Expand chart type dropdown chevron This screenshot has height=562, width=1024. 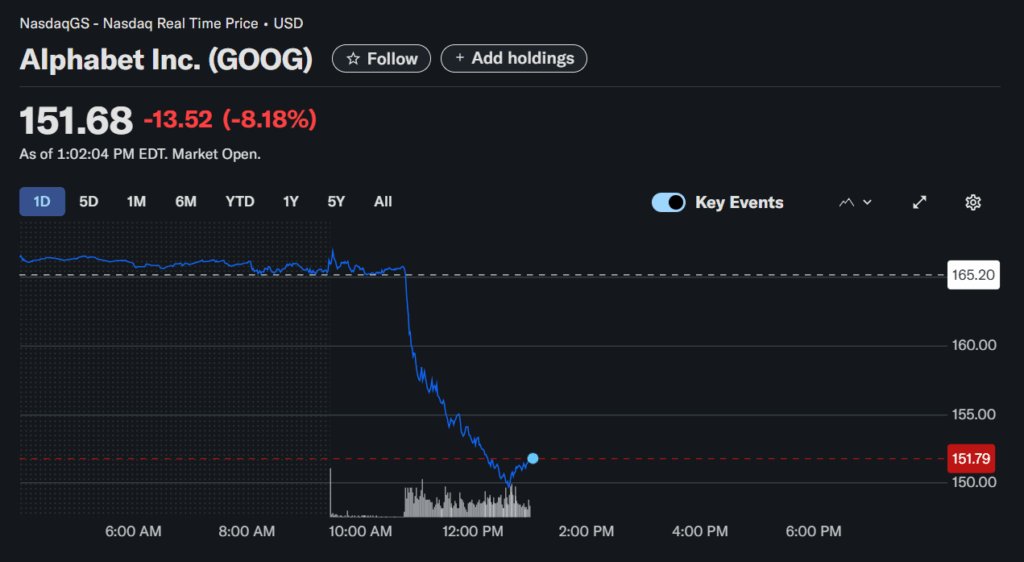pos(867,202)
